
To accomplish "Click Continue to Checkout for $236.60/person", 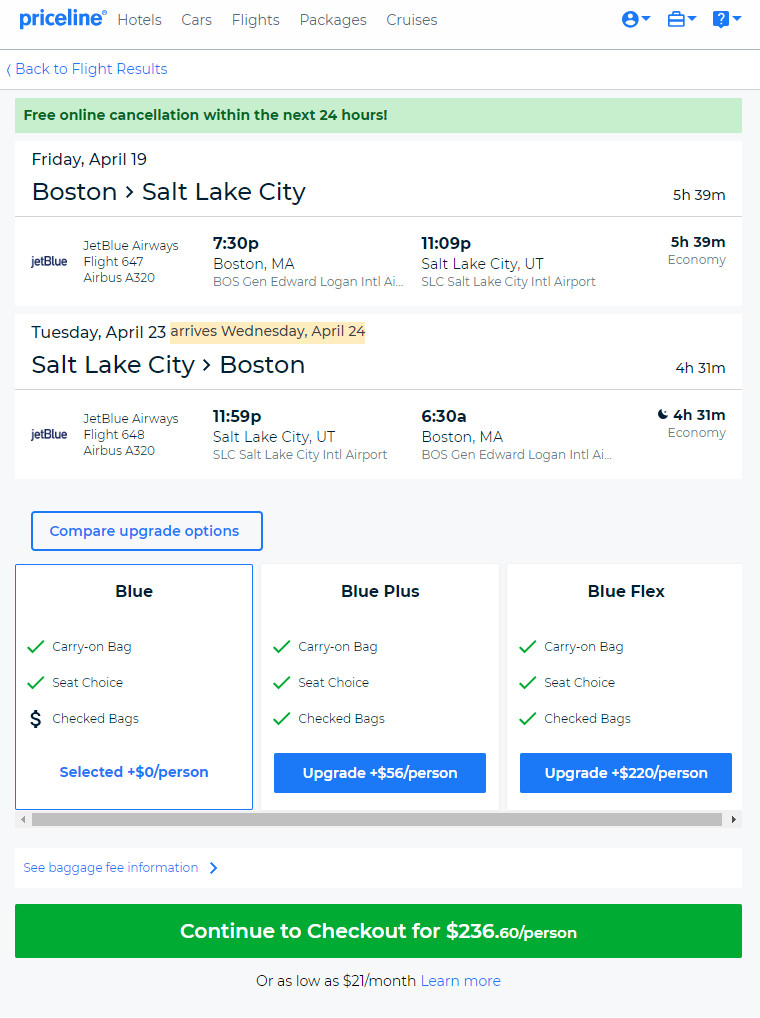I will 378,931.
